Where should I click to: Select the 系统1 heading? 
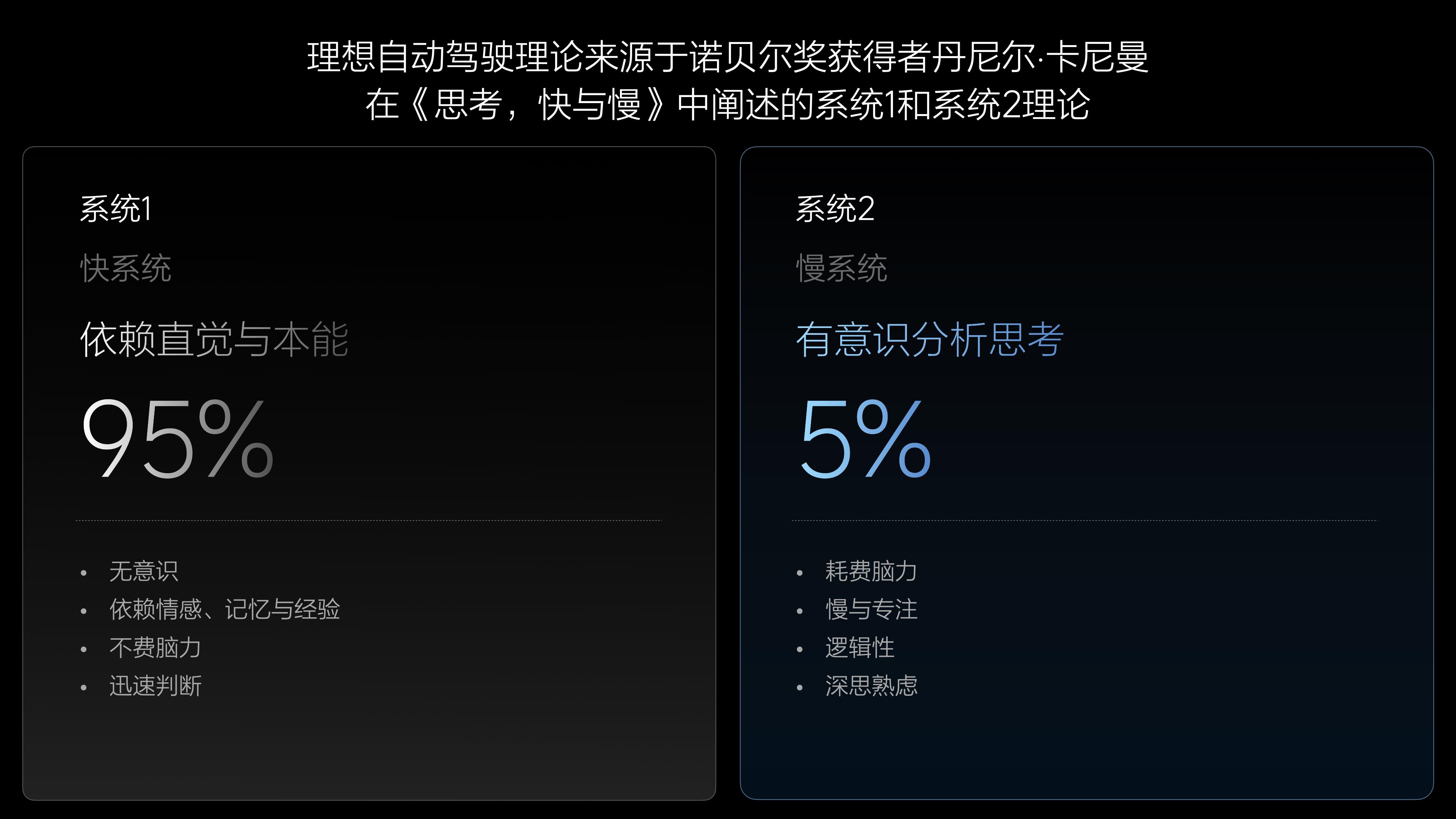point(116,209)
